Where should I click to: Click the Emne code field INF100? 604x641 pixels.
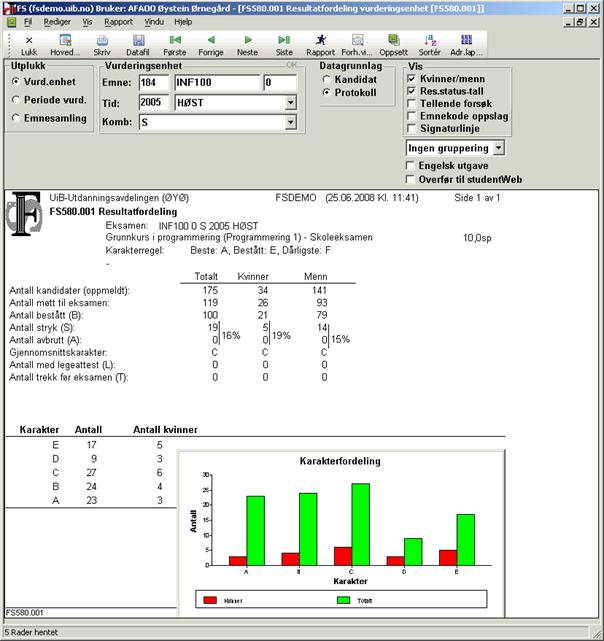(217, 83)
